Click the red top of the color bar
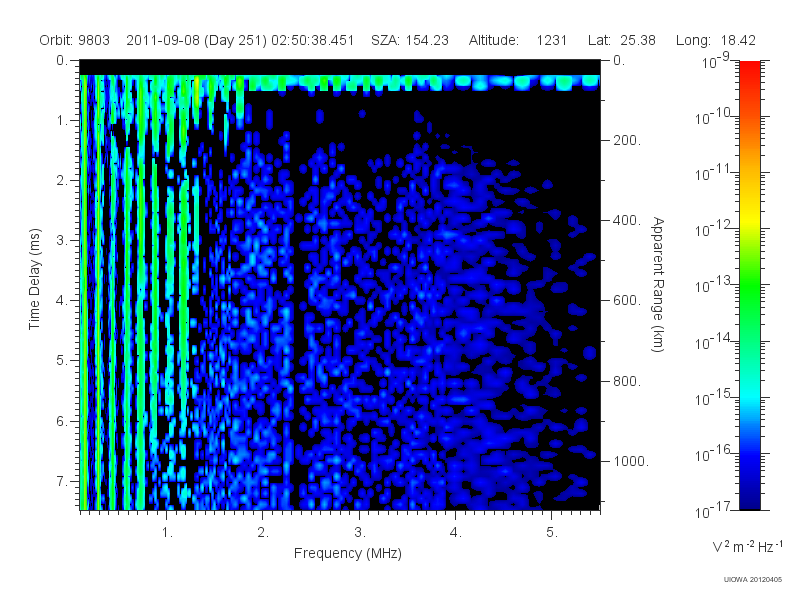Viewport: 800px width, 600px height. click(749, 71)
